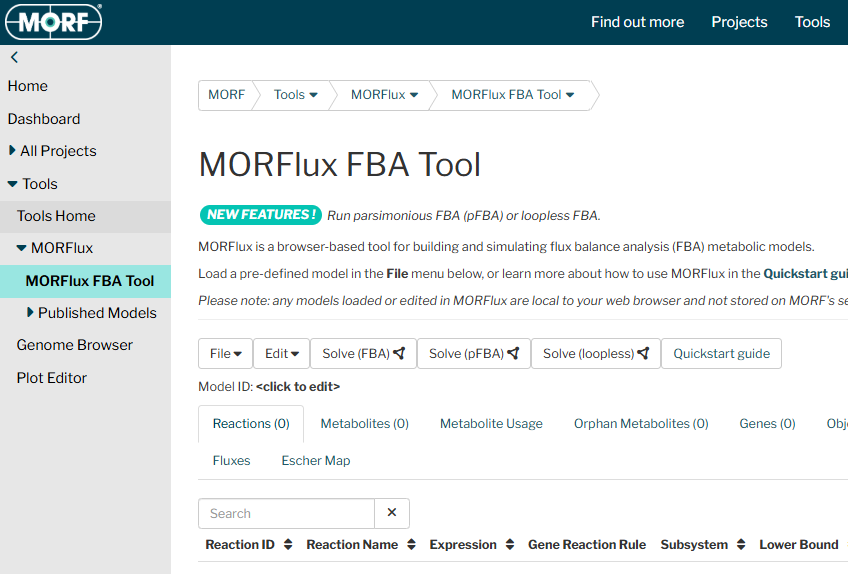The width and height of the screenshot is (848, 574).
Task: Open Genome Browser from sidebar
Action: [74, 345]
